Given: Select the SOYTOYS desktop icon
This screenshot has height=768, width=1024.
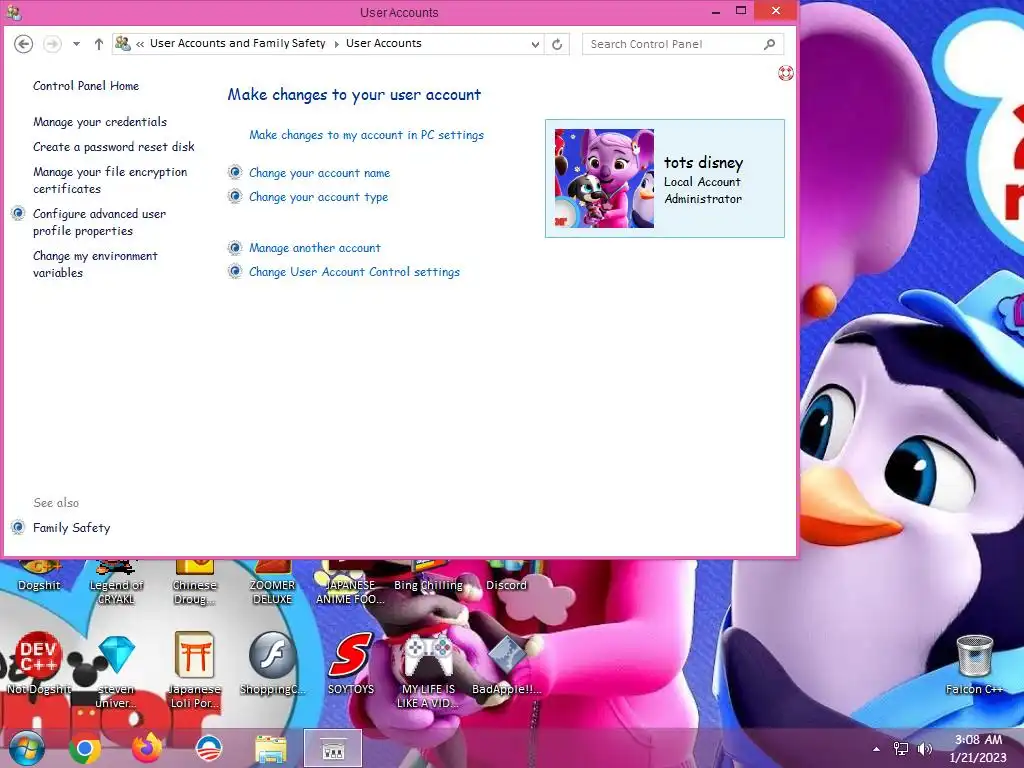Looking at the screenshot, I should pos(351,664).
